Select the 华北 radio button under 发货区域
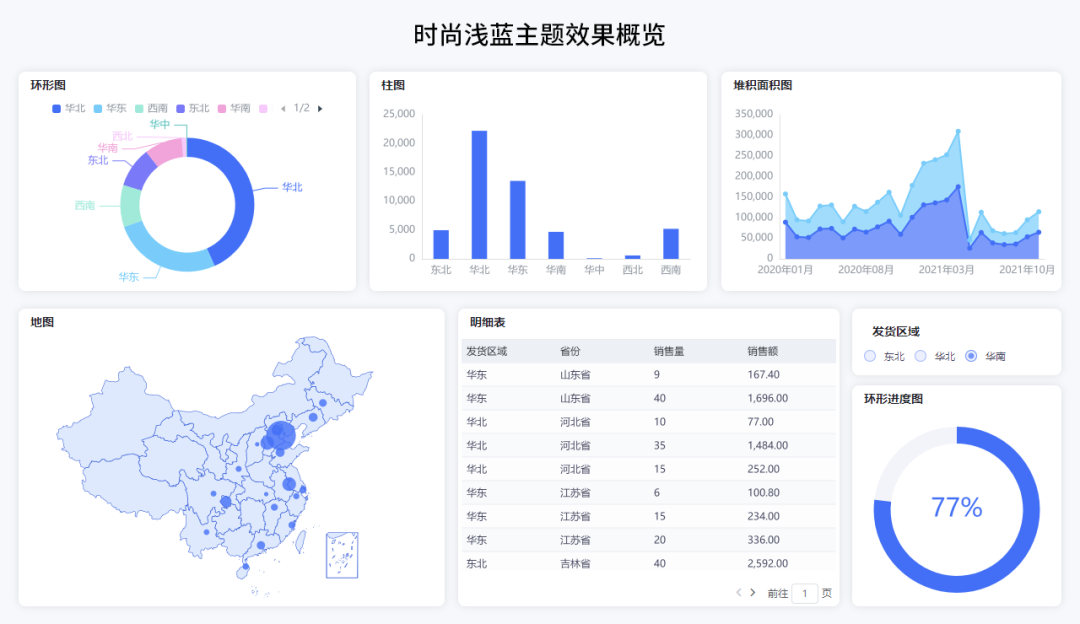This screenshot has width=1080, height=624. 920,355
